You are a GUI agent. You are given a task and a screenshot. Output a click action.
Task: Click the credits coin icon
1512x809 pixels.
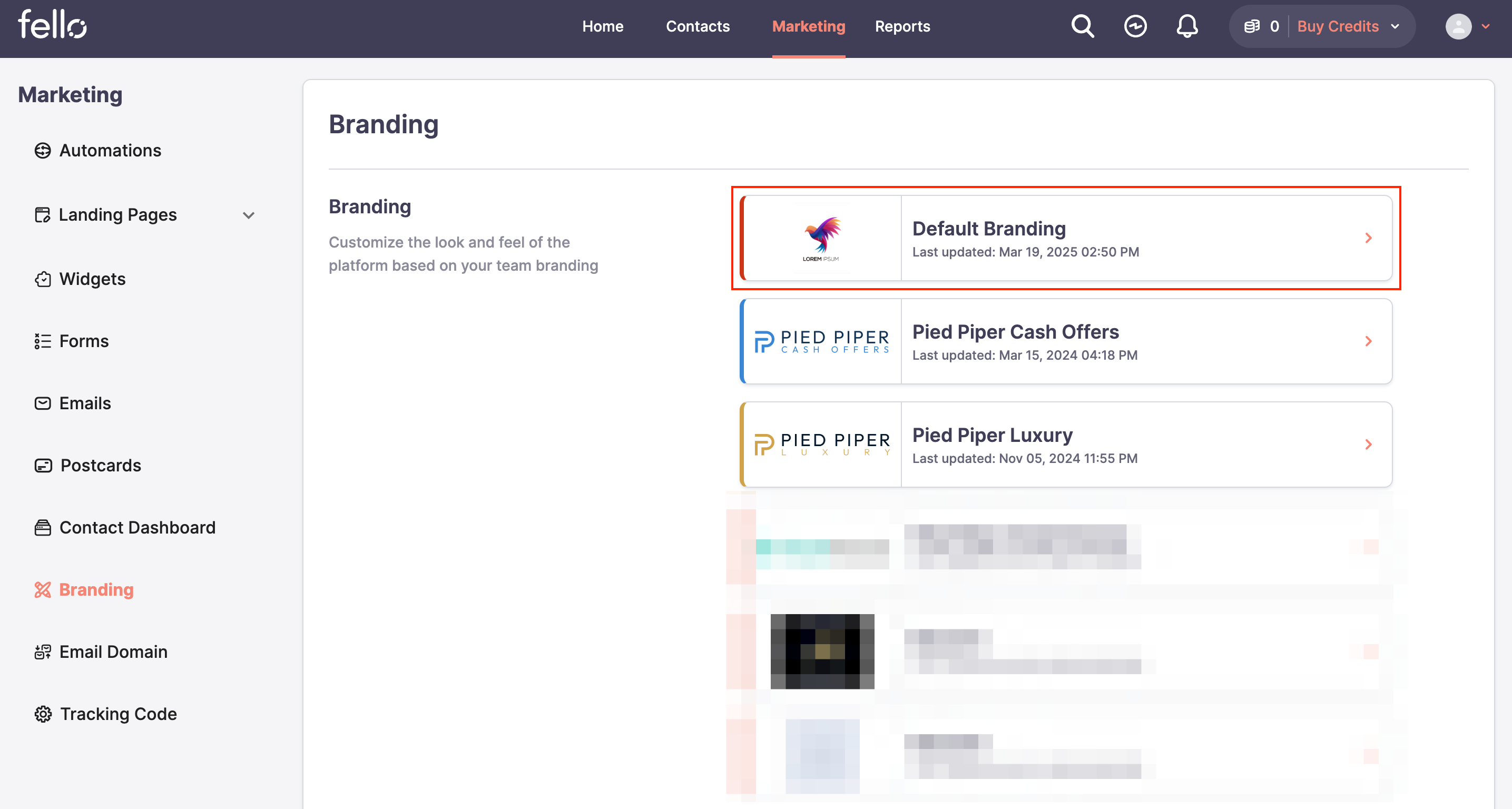(x=1251, y=26)
